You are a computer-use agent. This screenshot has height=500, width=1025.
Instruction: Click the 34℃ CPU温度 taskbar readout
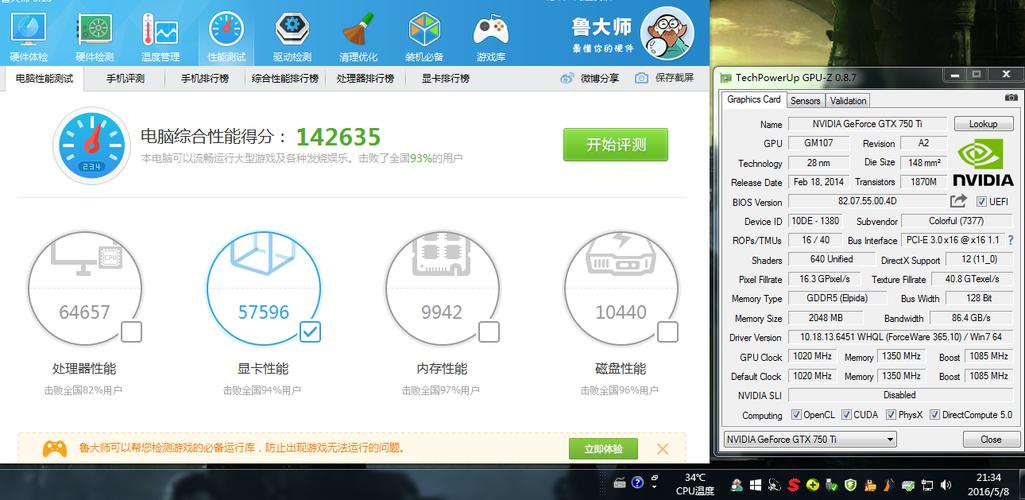(x=696, y=484)
